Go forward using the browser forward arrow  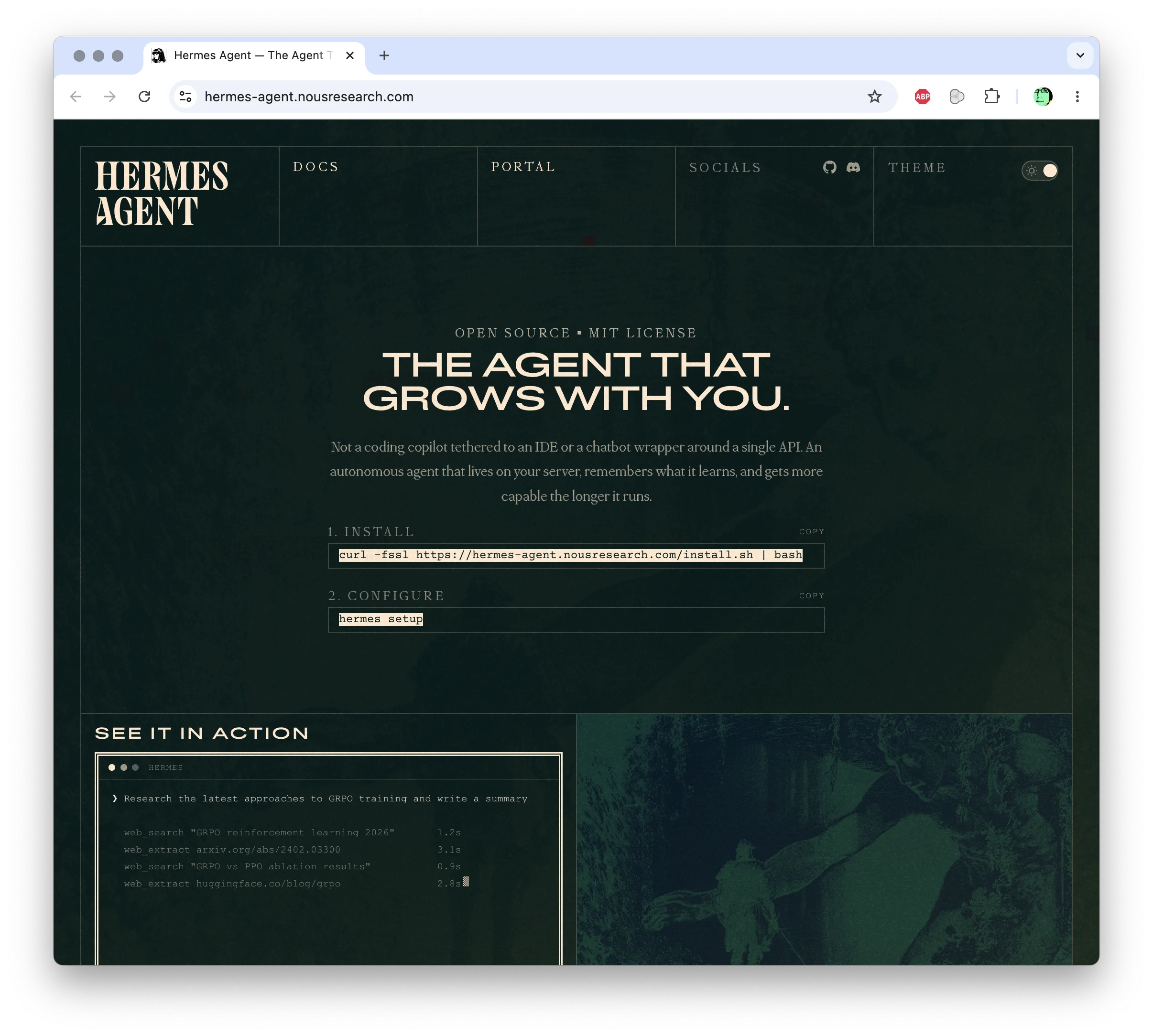[x=110, y=97]
